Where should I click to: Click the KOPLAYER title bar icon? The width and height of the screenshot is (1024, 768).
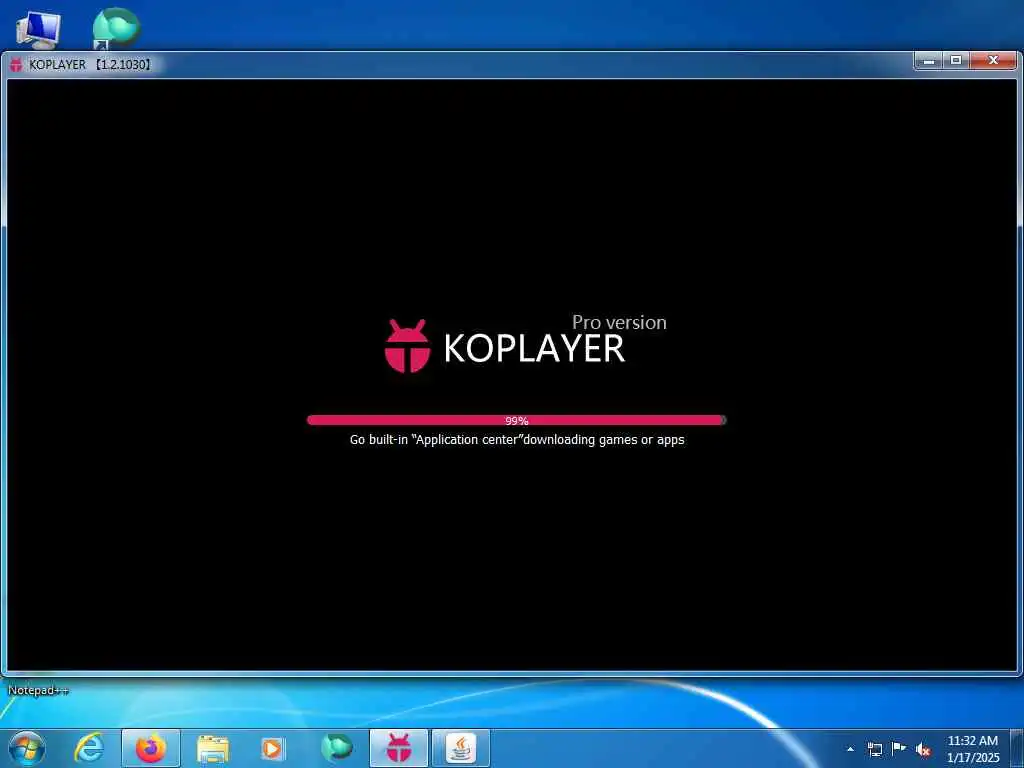(x=16, y=65)
